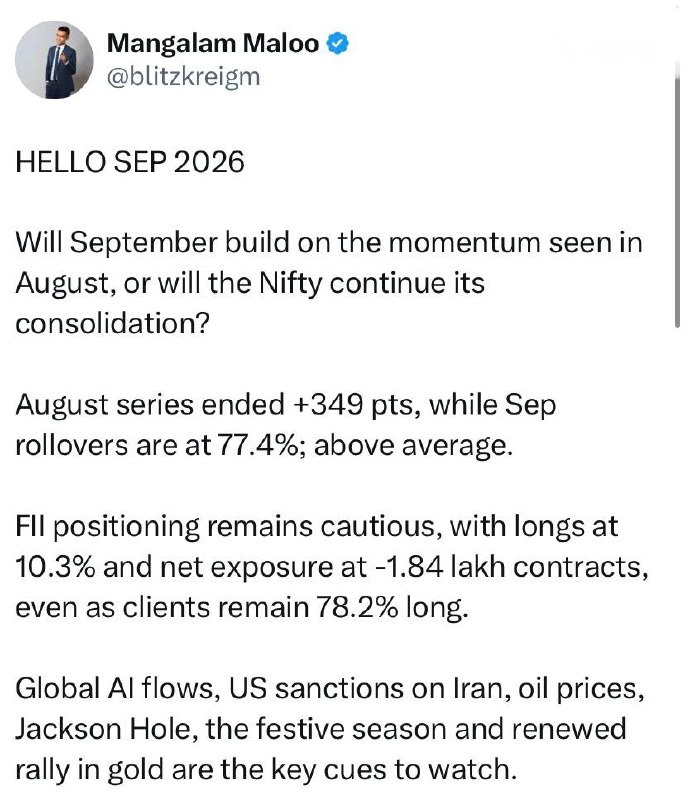This screenshot has height=800, width=685.
Task: Click the 'FII positioning remains cautious' line
Action: 316,527
